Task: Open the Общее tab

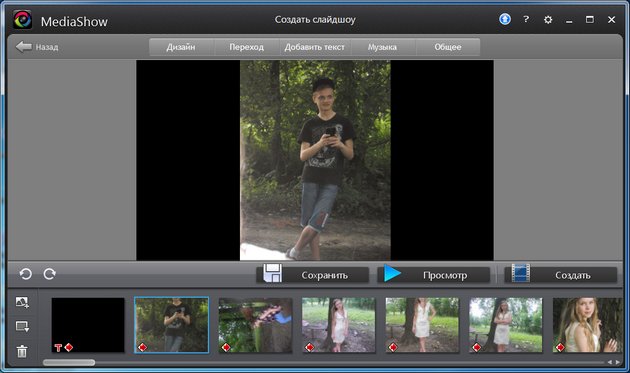Action: point(448,47)
